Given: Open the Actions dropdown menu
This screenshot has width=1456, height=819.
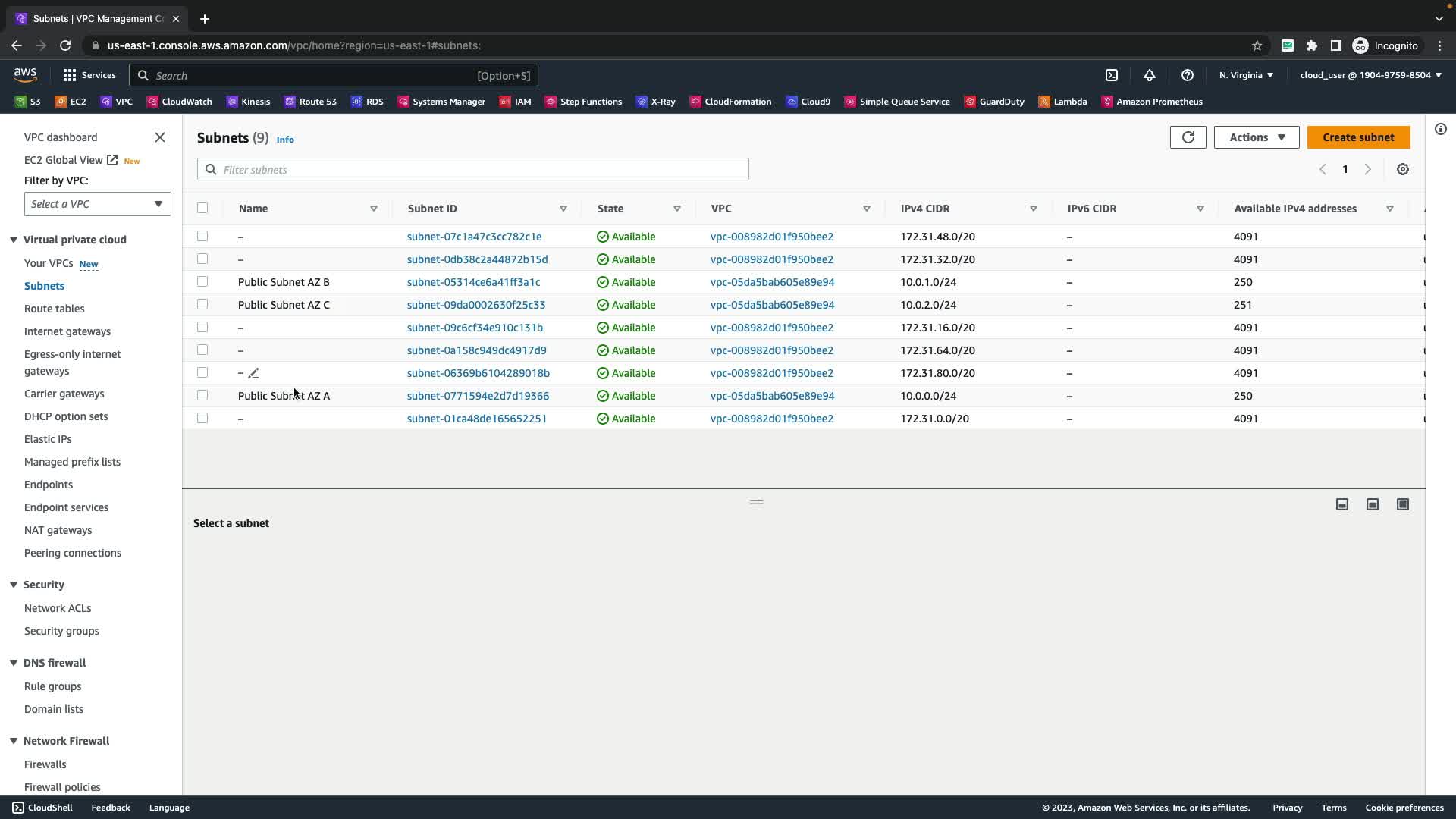Looking at the screenshot, I should [1256, 137].
